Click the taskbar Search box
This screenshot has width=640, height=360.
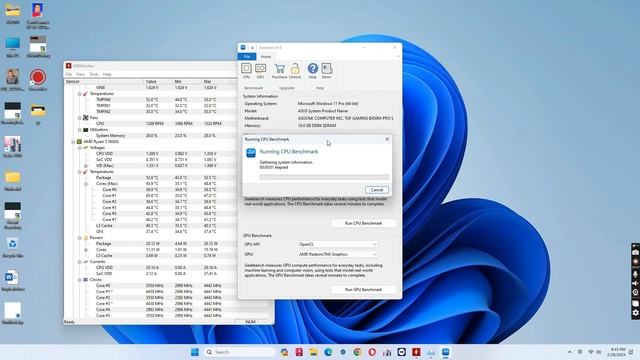tap(240, 352)
